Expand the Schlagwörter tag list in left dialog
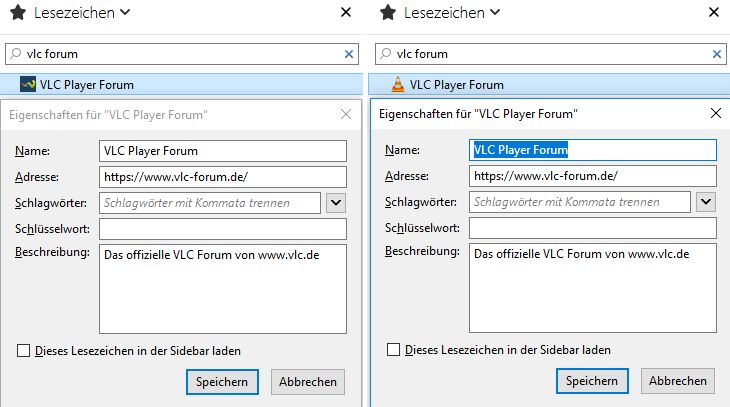 [x=335, y=202]
